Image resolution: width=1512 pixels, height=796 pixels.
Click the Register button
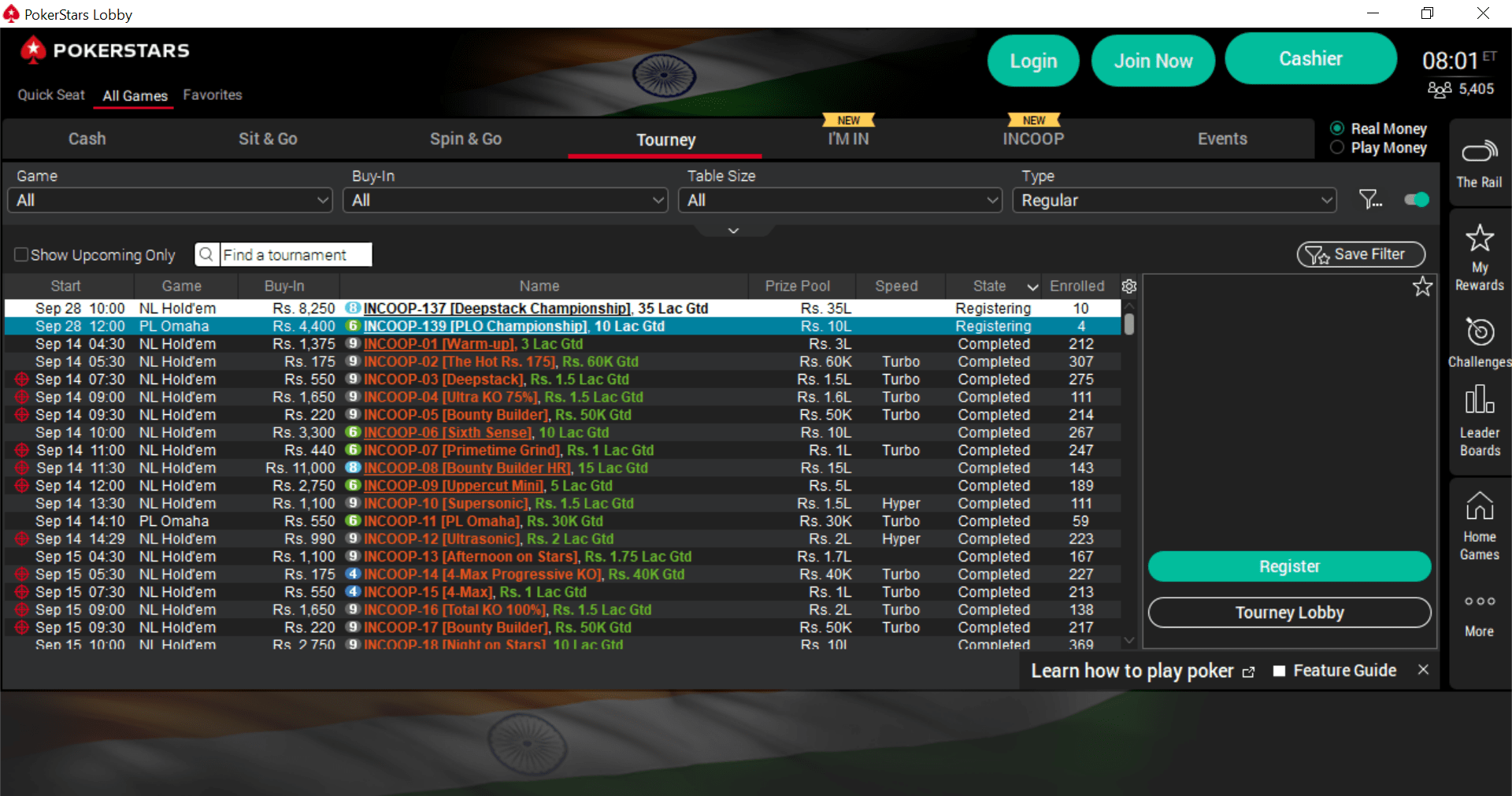(1288, 566)
